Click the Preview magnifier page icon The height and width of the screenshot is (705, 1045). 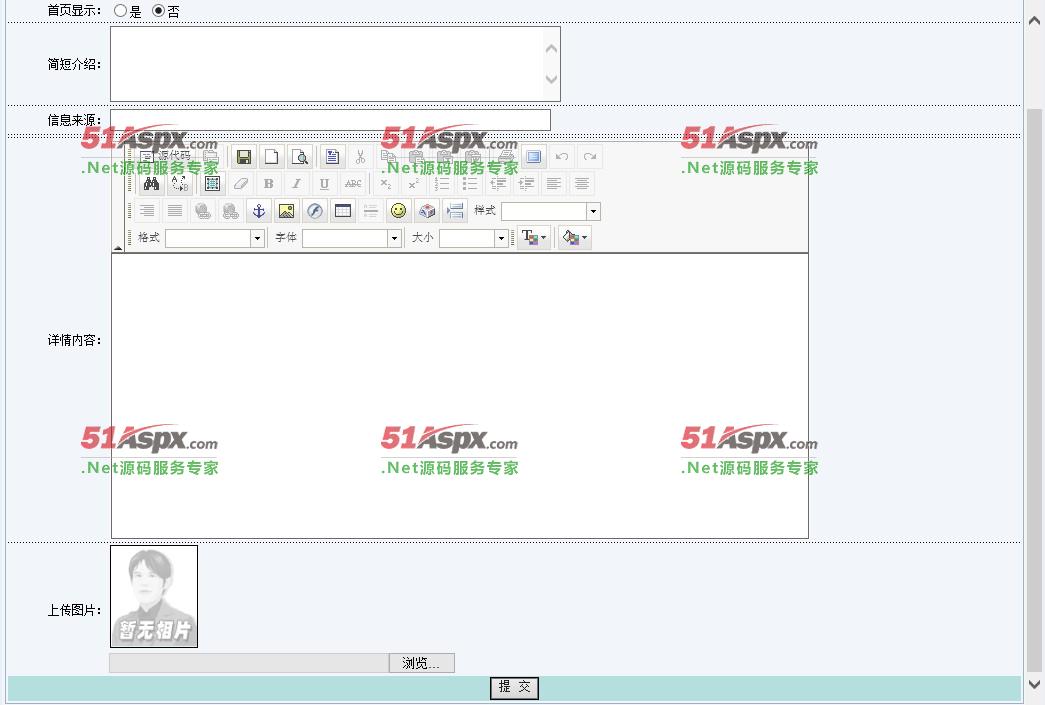[300, 157]
